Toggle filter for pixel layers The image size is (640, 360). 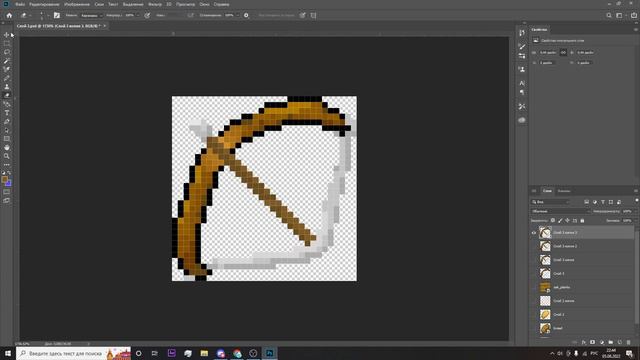587,202
